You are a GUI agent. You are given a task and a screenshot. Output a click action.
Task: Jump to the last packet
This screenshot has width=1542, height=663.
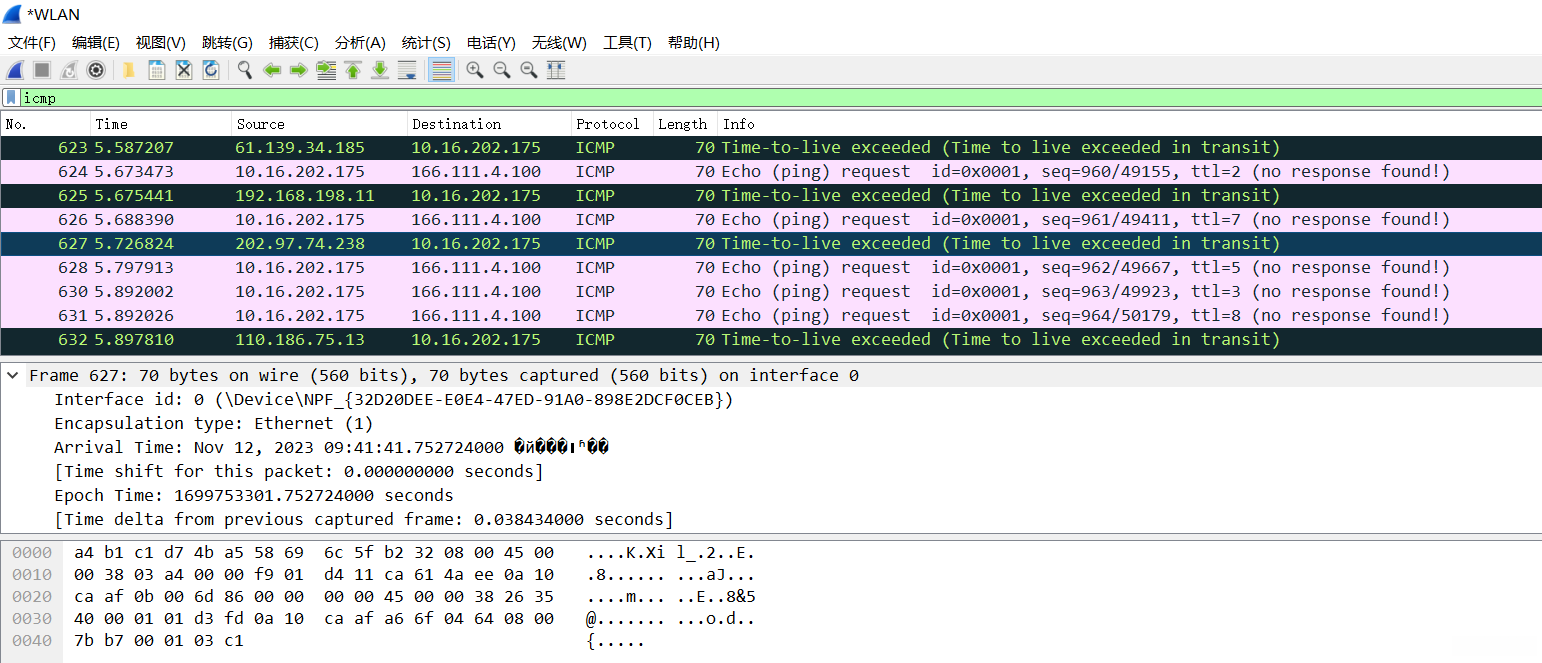click(x=380, y=70)
